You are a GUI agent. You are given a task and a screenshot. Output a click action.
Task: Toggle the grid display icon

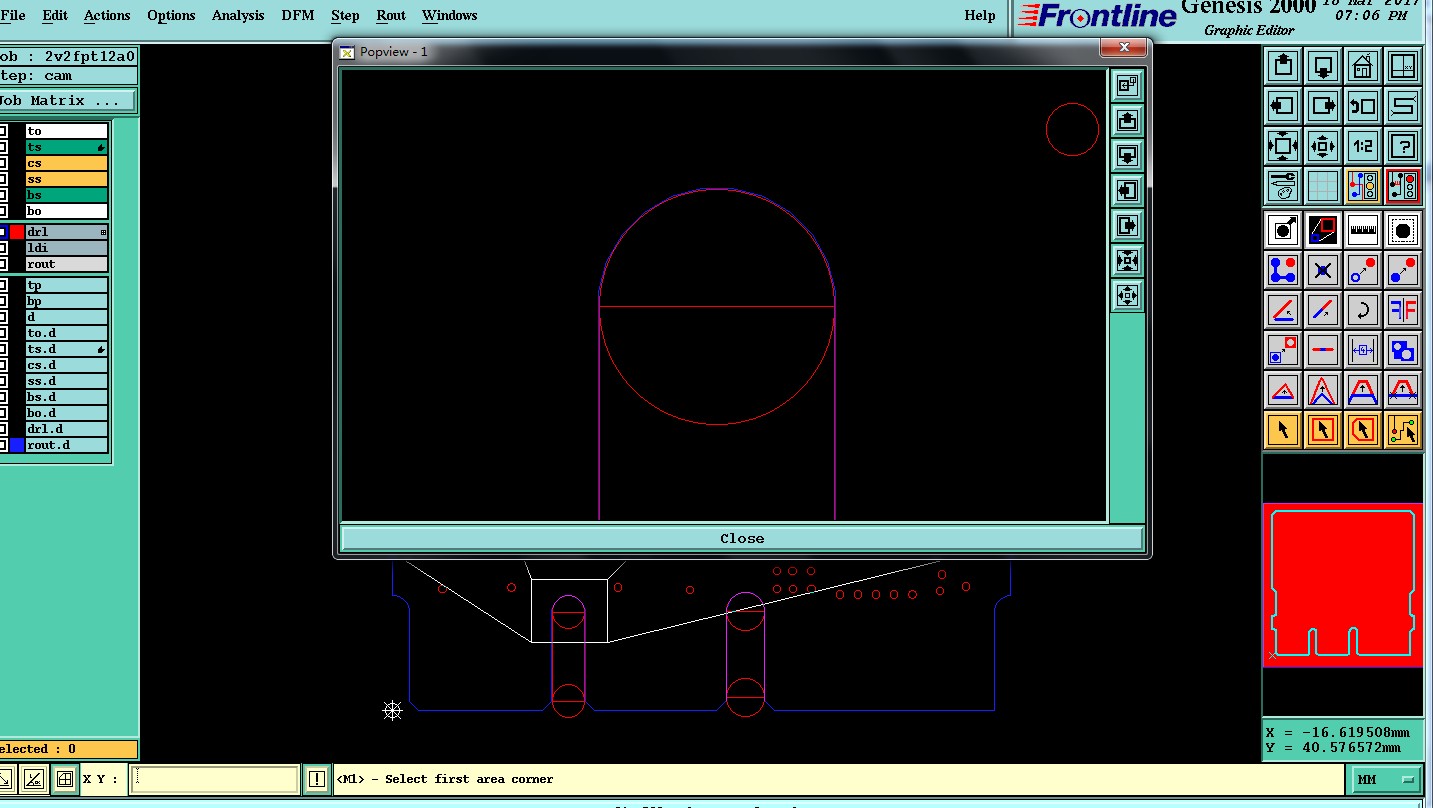(1323, 186)
